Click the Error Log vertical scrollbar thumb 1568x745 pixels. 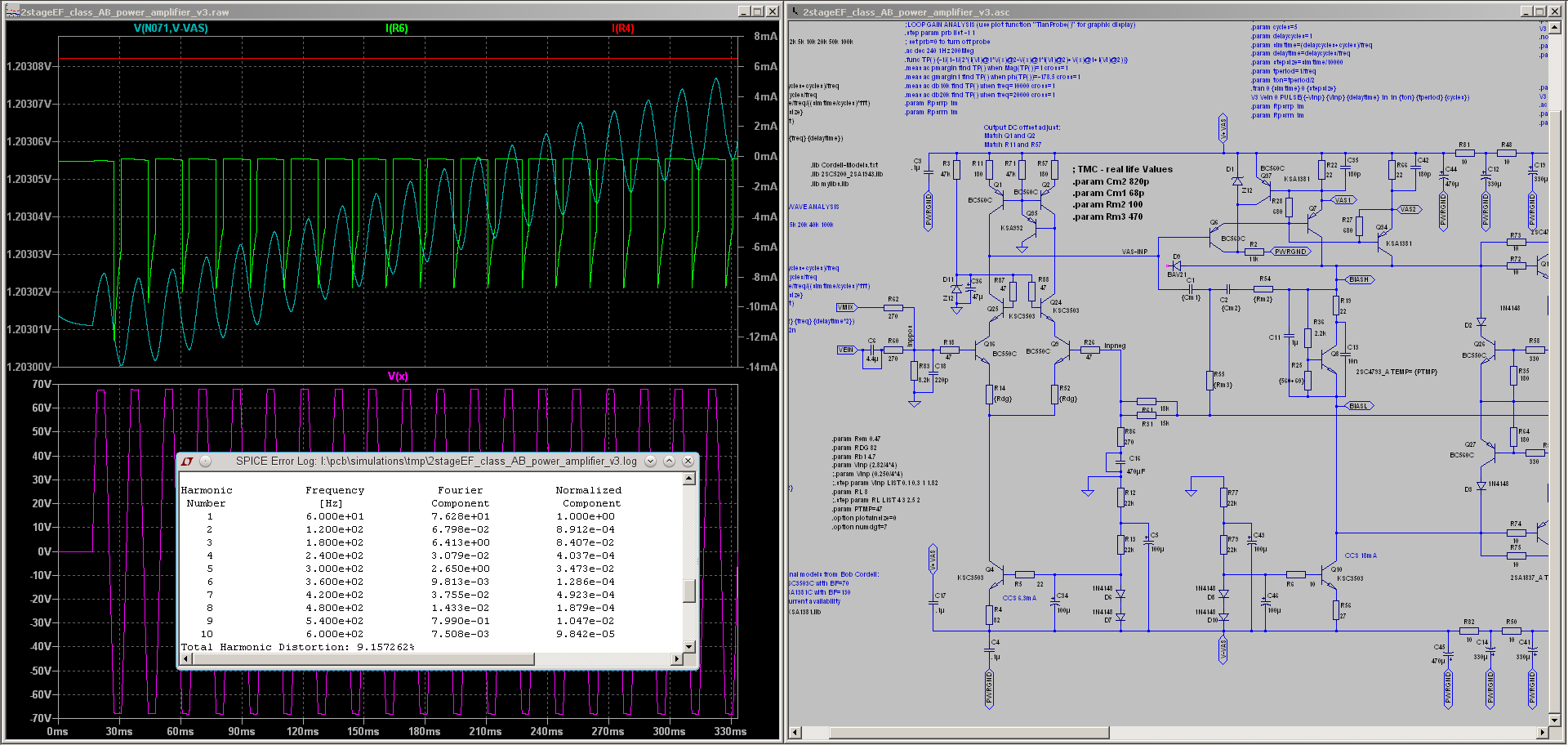[689, 591]
